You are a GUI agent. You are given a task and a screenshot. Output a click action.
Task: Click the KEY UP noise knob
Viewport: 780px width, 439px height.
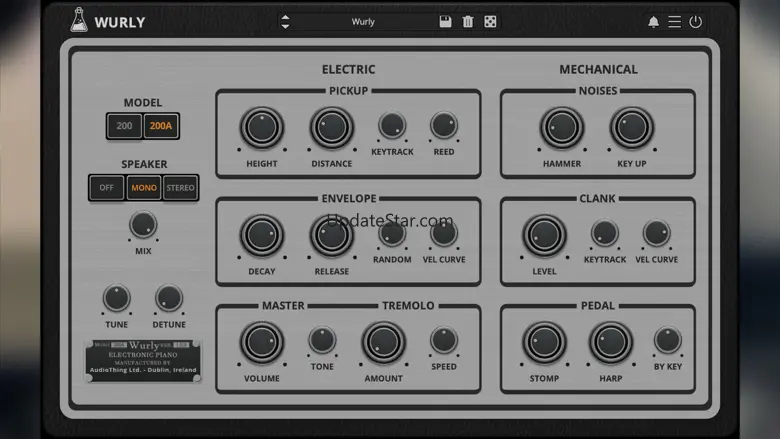tap(632, 128)
